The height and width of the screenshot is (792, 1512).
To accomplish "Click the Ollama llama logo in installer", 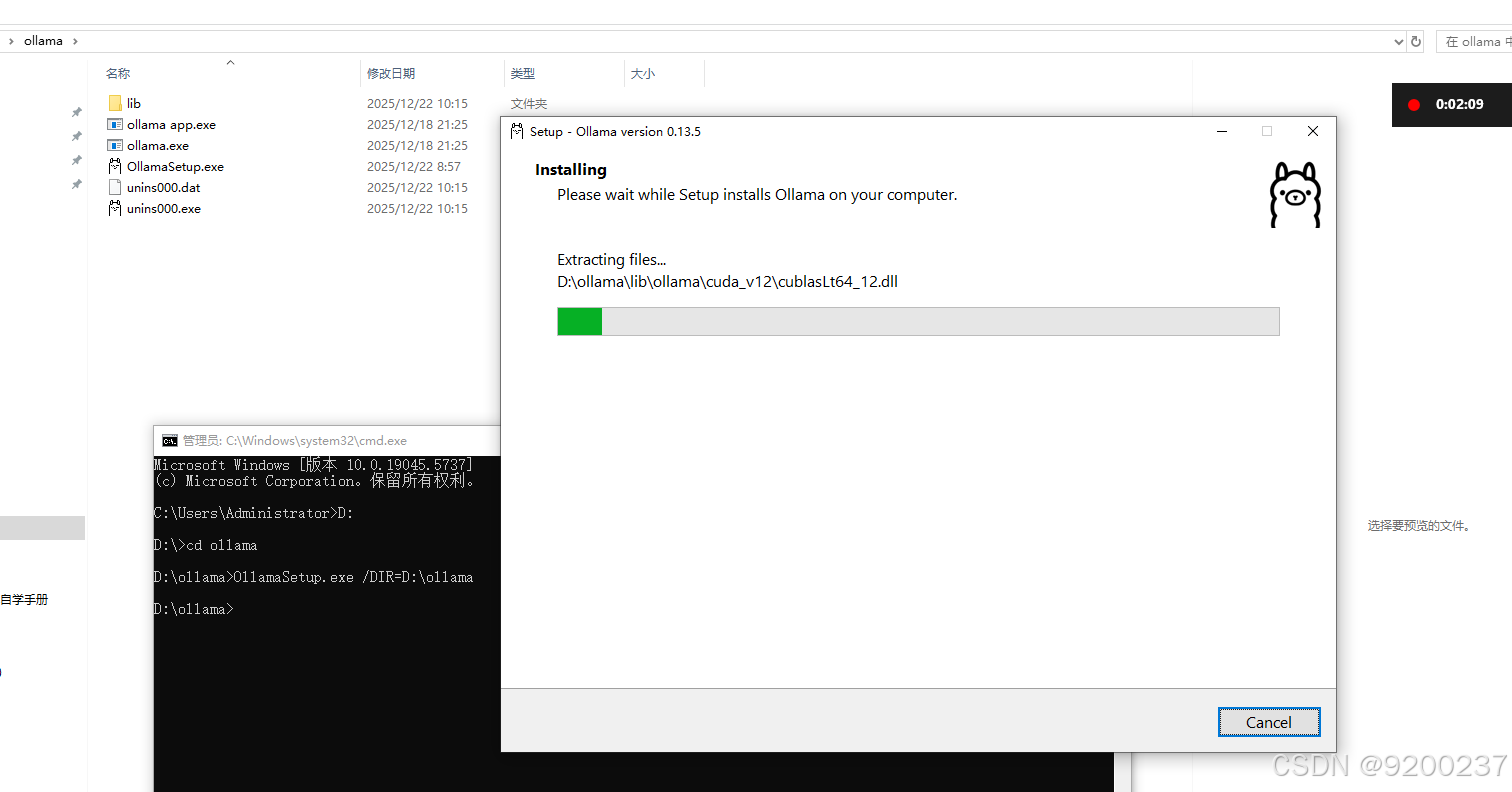I will (x=1295, y=194).
